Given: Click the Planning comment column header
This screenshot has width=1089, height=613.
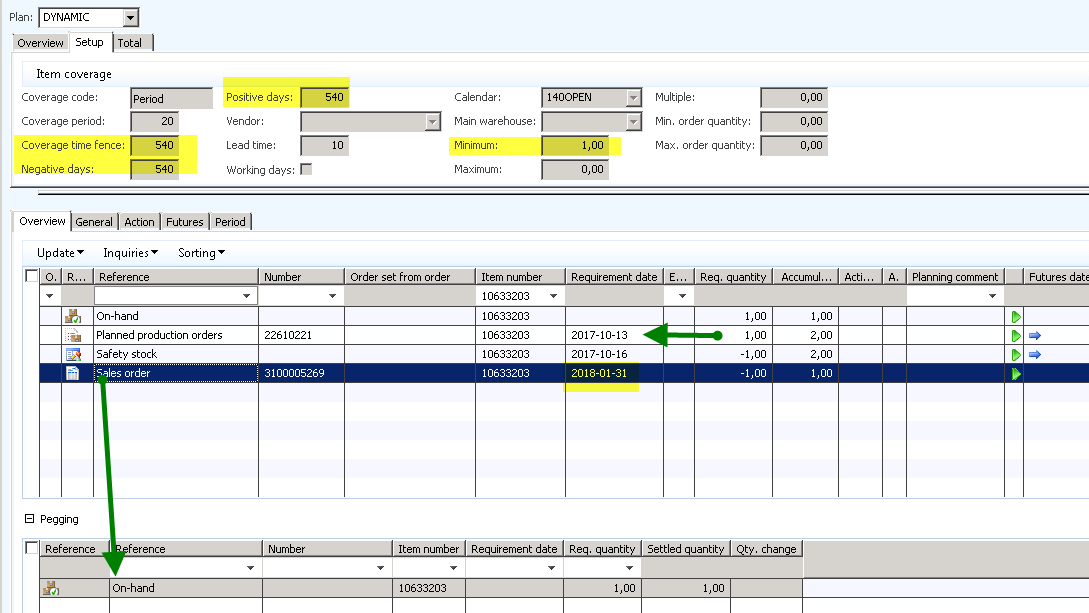Looking at the screenshot, I should (955, 277).
